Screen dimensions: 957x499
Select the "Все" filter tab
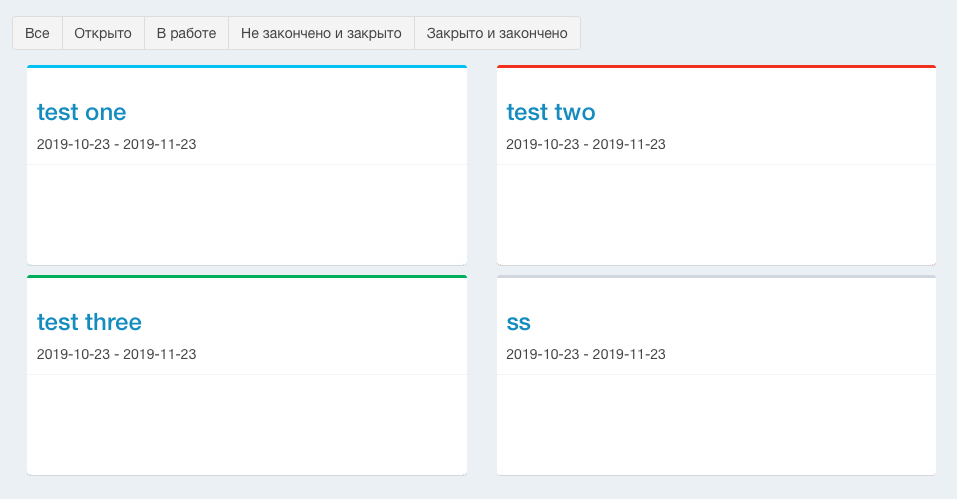coord(37,33)
